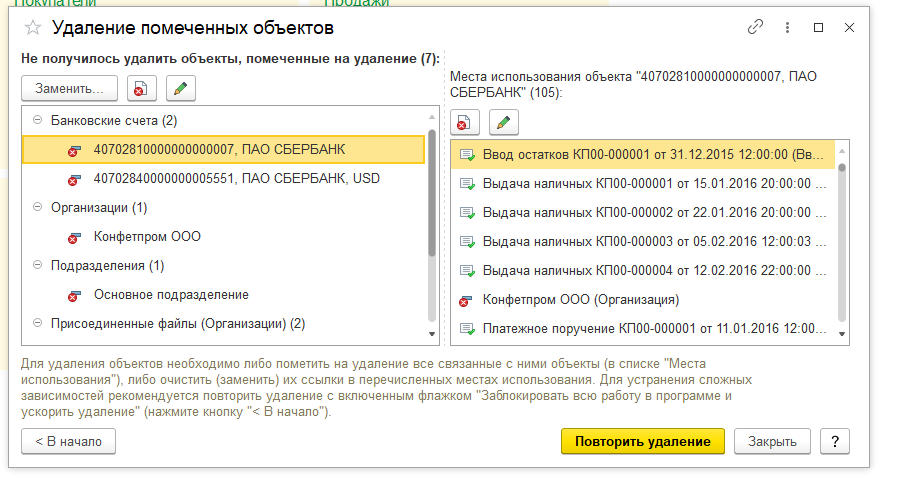Viewport: 899px width, 484px height.
Task: Click document icon of Платежное поручение КП00-000001
Action: pos(467,329)
